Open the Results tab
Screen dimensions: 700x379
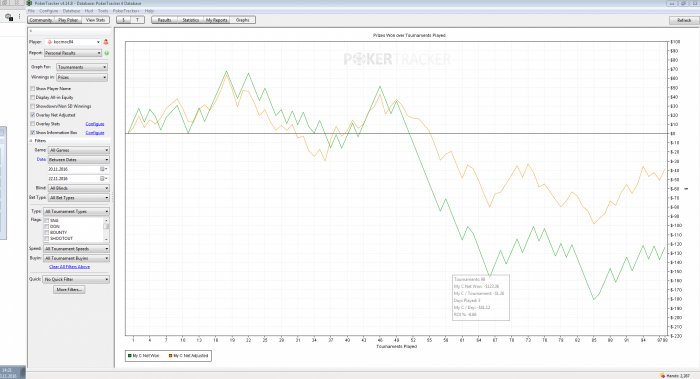click(x=164, y=20)
